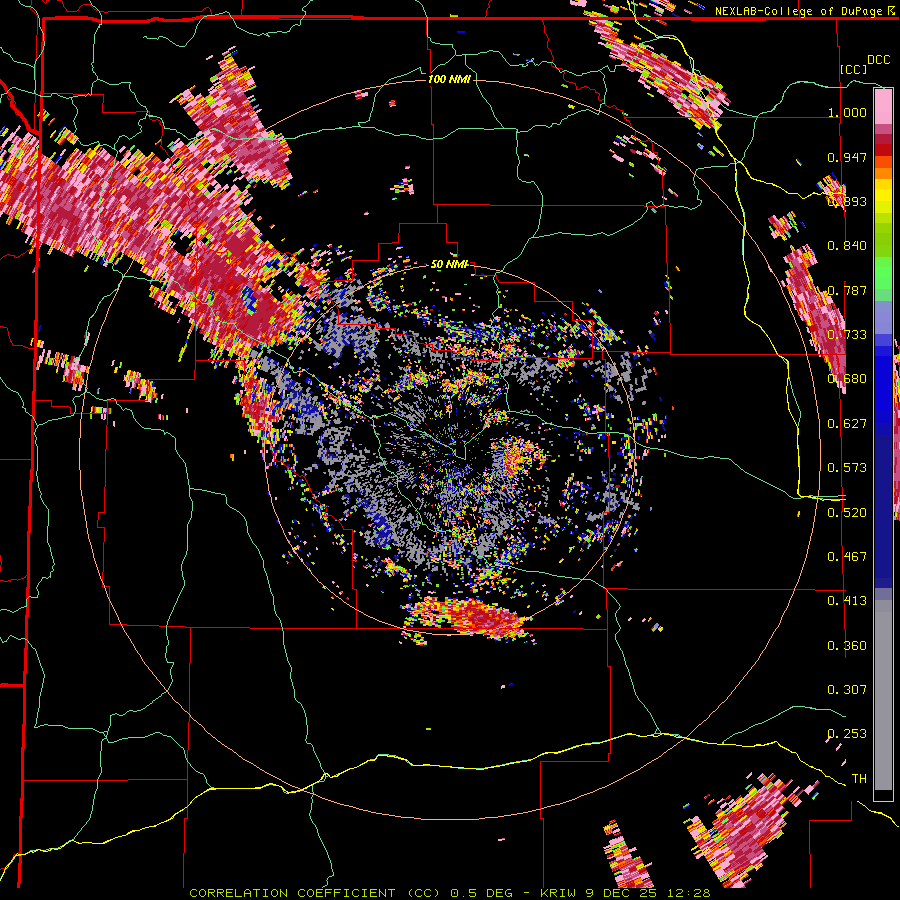Click the TH label at the color scale bottom
The width and height of the screenshot is (900, 900).
859,778
